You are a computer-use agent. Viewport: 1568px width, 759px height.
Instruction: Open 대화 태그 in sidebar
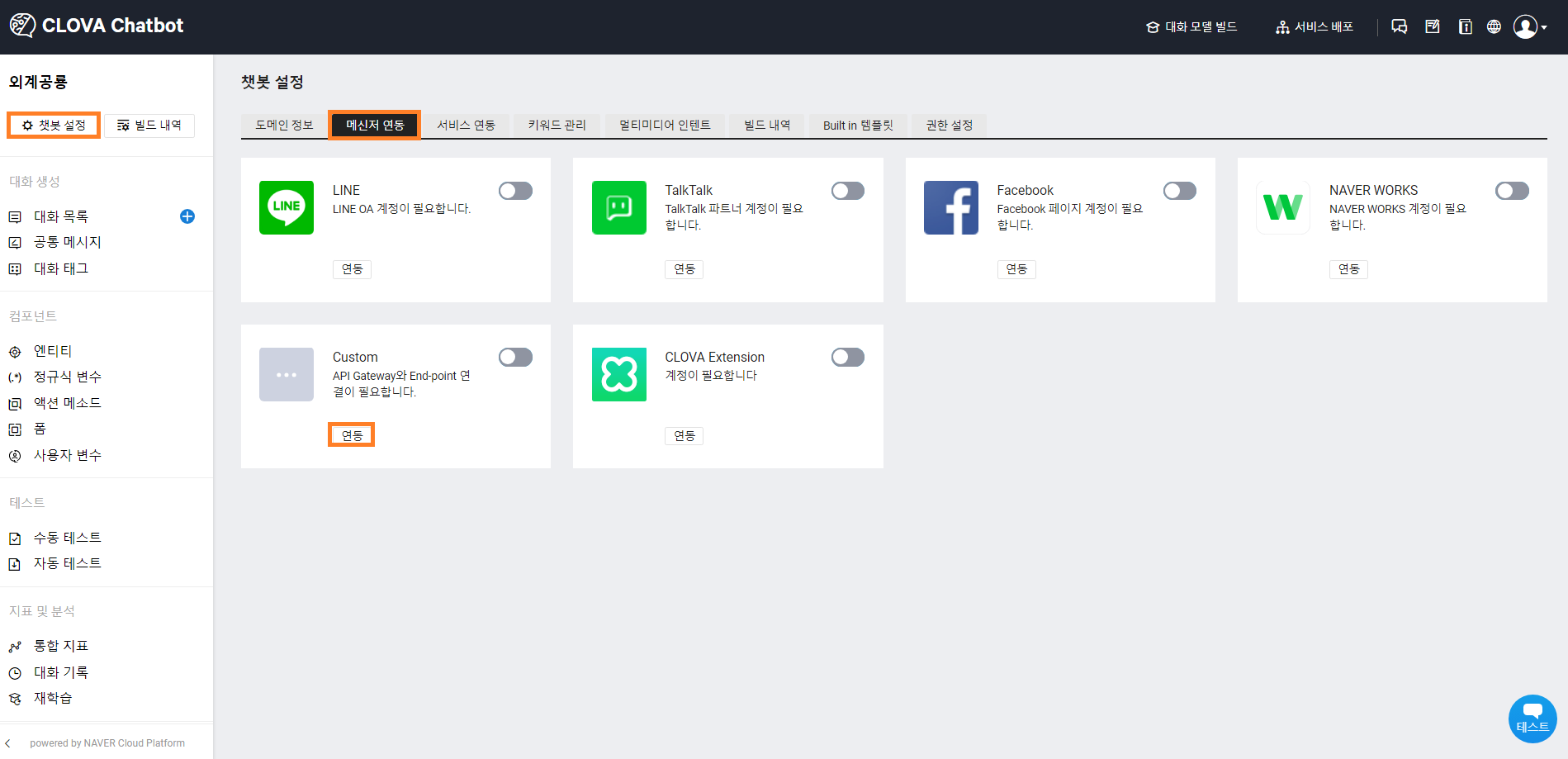click(61, 268)
